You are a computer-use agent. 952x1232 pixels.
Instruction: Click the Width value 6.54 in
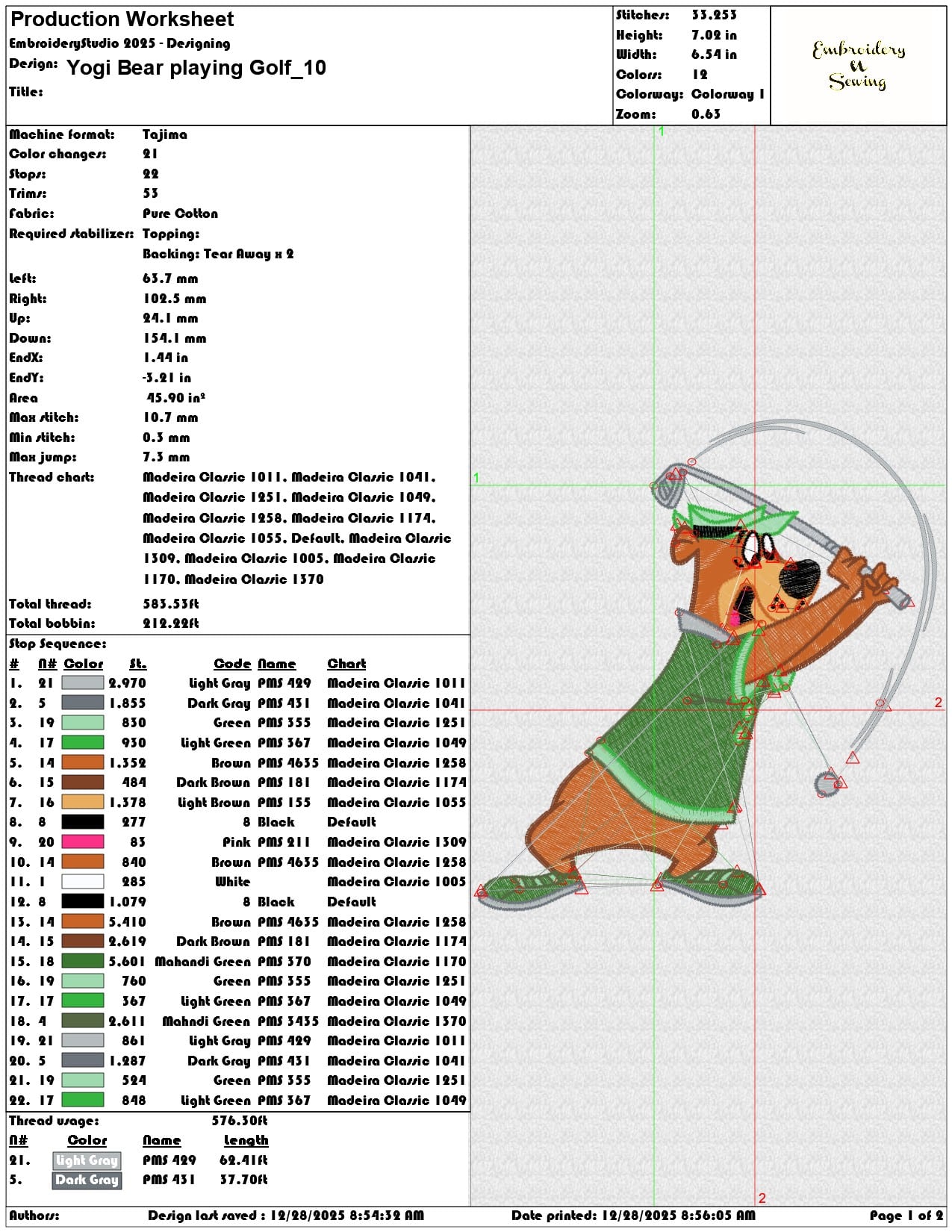click(714, 55)
